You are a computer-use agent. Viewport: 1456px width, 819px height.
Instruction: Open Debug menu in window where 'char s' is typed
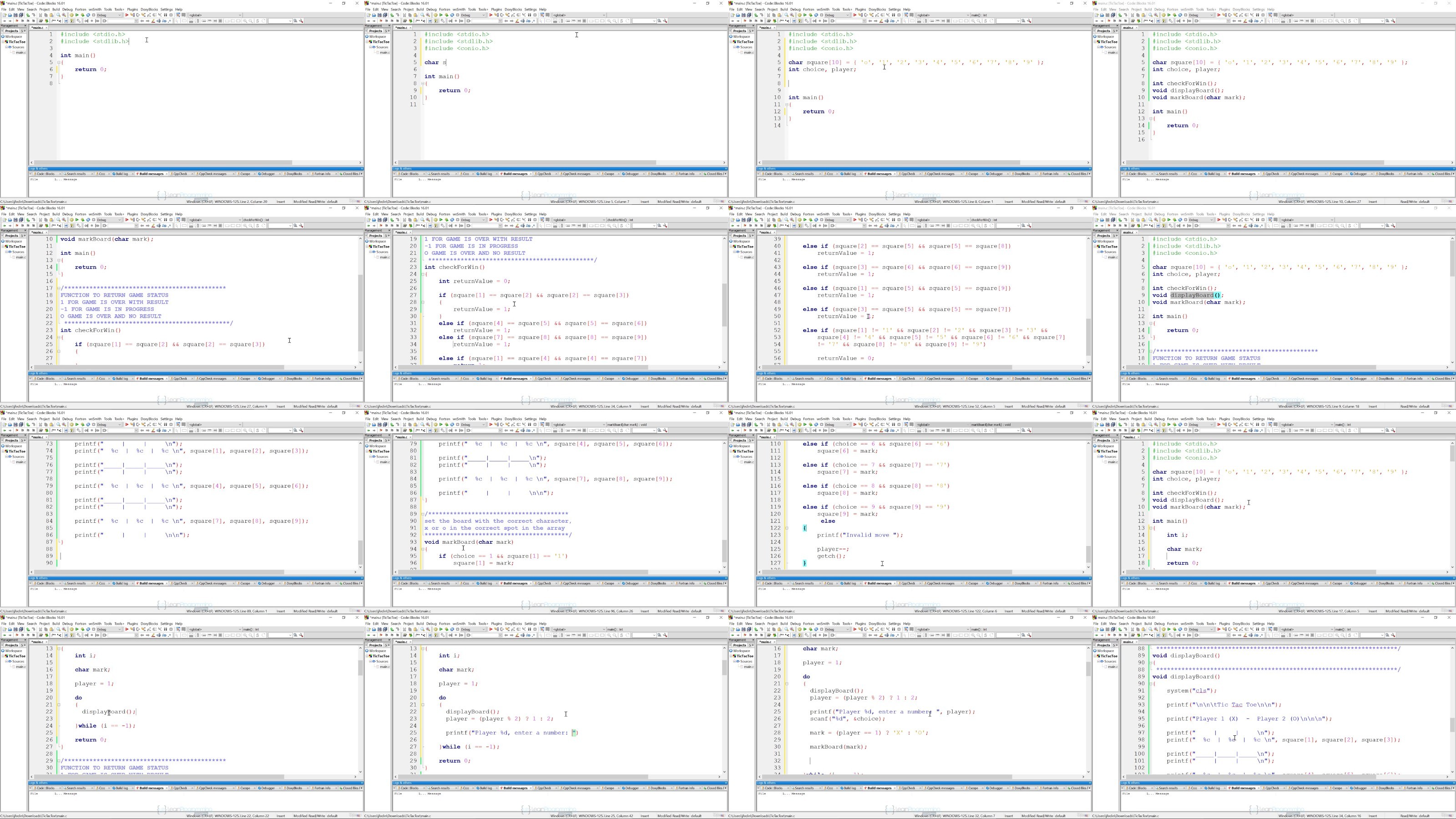[x=431, y=9]
